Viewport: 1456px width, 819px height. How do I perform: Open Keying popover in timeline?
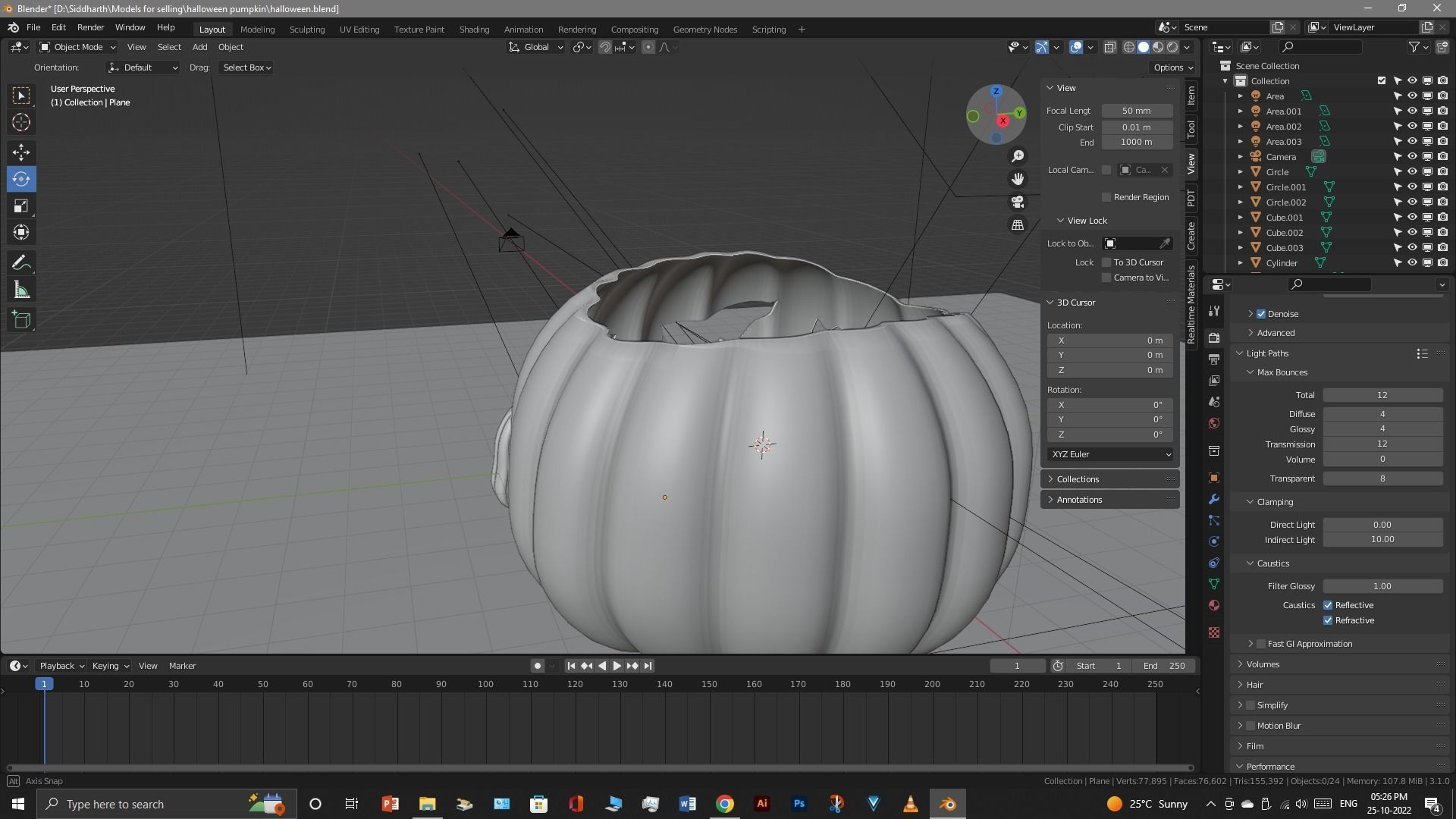click(x=110, y=666)
